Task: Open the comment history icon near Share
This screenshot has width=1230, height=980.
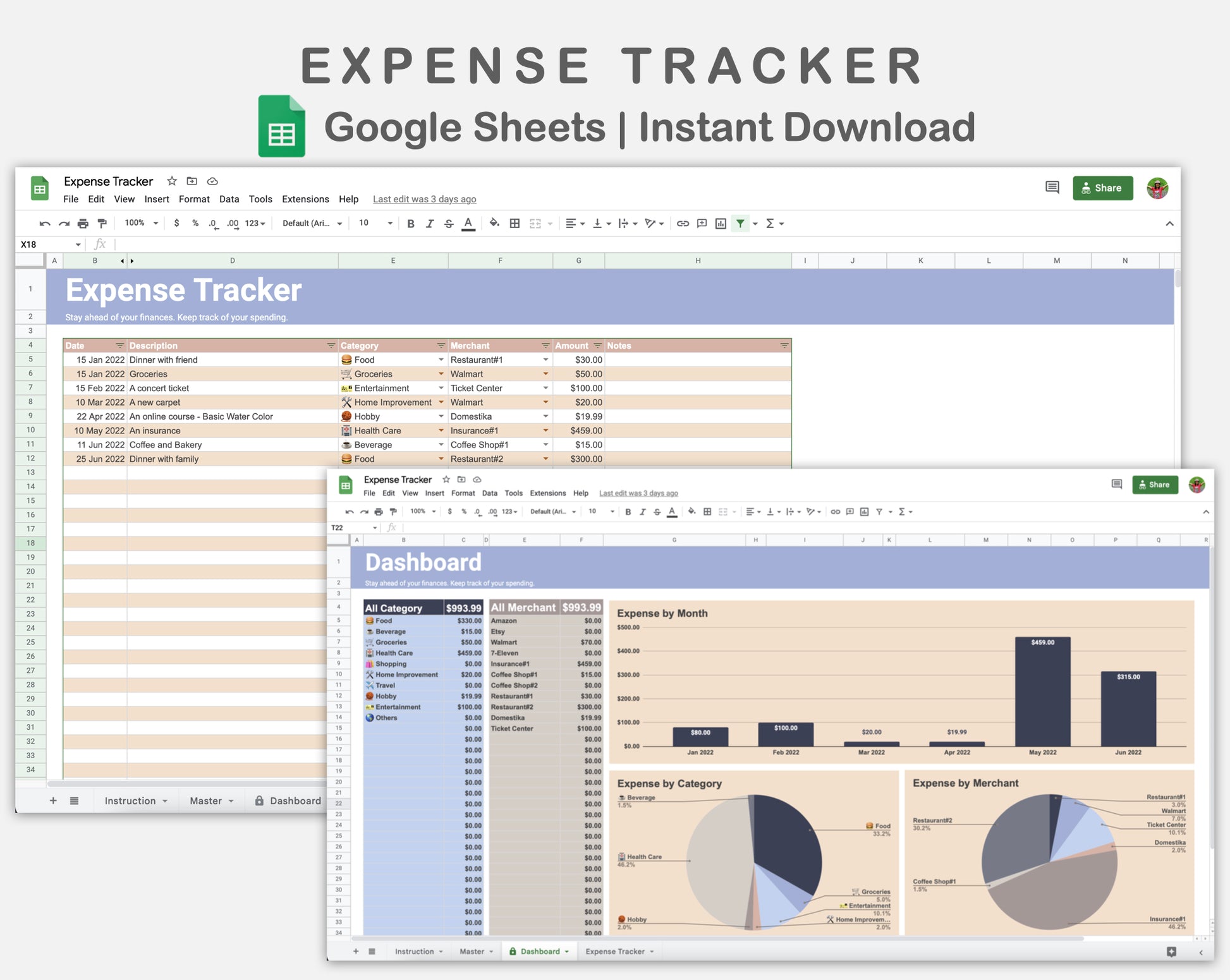Action: point(1052,188)
